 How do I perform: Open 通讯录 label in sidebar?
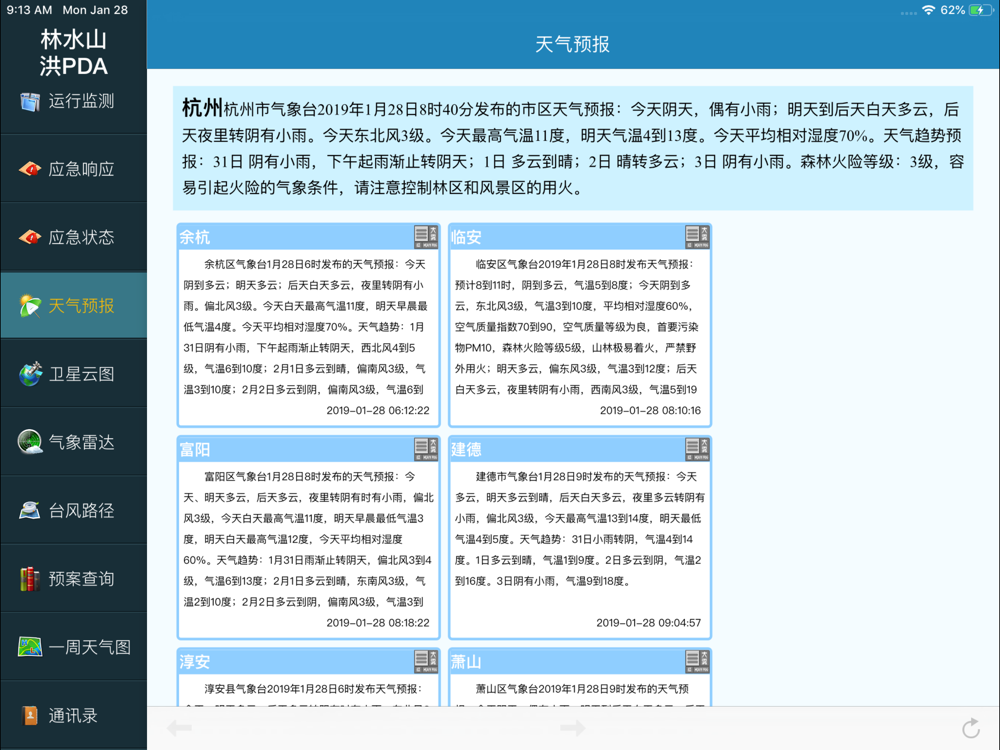(x=73, y=716)
